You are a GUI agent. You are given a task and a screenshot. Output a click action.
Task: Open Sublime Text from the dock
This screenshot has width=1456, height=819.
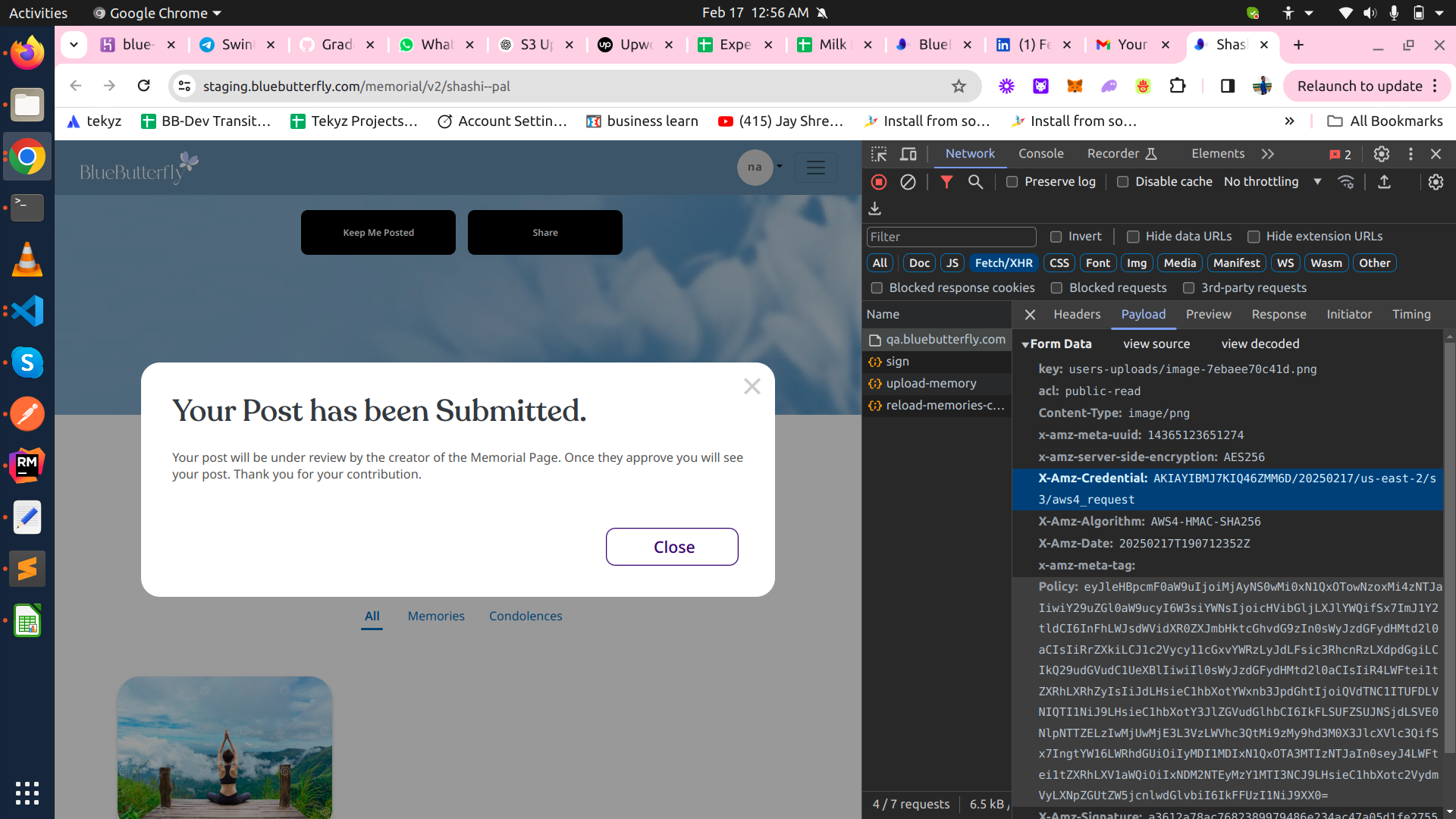(27, 569)
